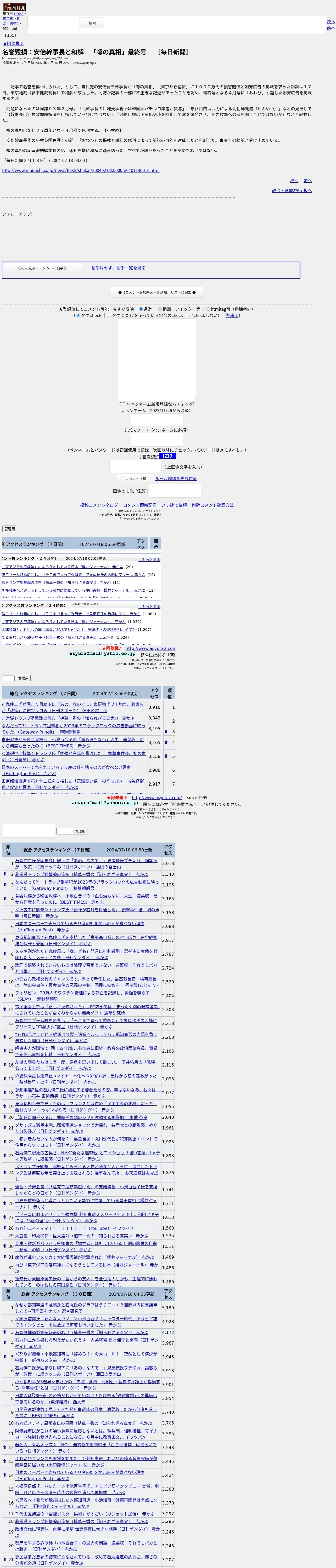
Task: Open ranking entry 非常識トランプ狙撃論の流布 at rank 2
Action: coord(82,874)
